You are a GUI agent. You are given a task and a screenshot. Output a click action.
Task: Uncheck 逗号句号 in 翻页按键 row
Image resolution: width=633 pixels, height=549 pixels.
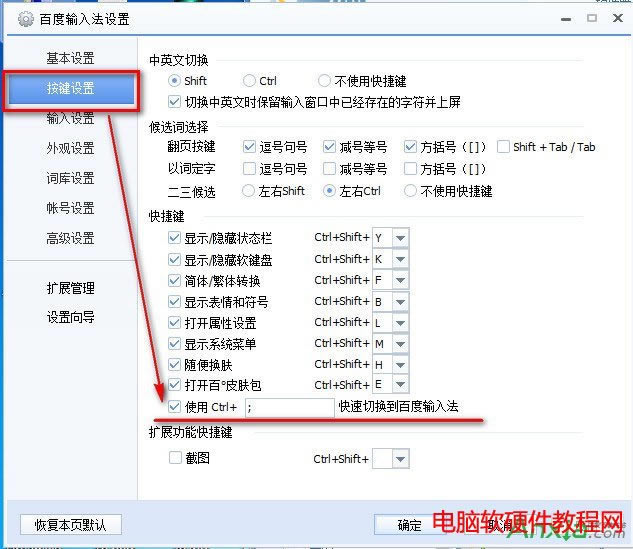249,147
